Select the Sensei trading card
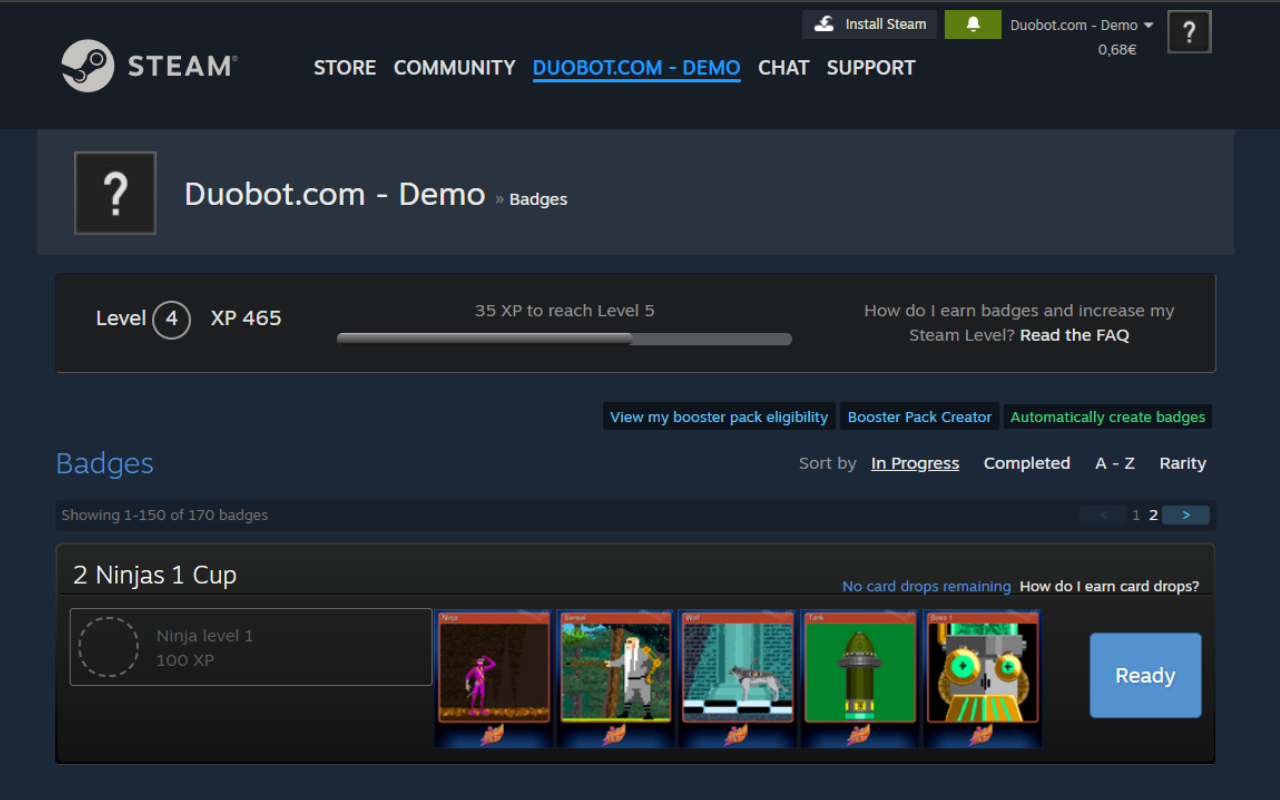Image resolution: width=1280 pixels, height=800 pixels. pyautogui.click(x=616, y=679)
